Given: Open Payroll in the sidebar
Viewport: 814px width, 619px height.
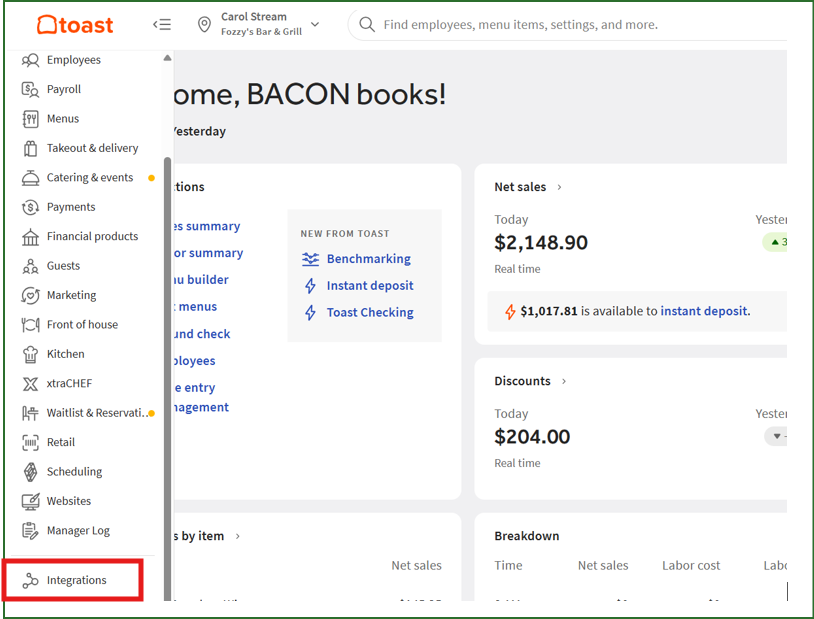Looking at the screenshot, I should (x=64, y=89).
